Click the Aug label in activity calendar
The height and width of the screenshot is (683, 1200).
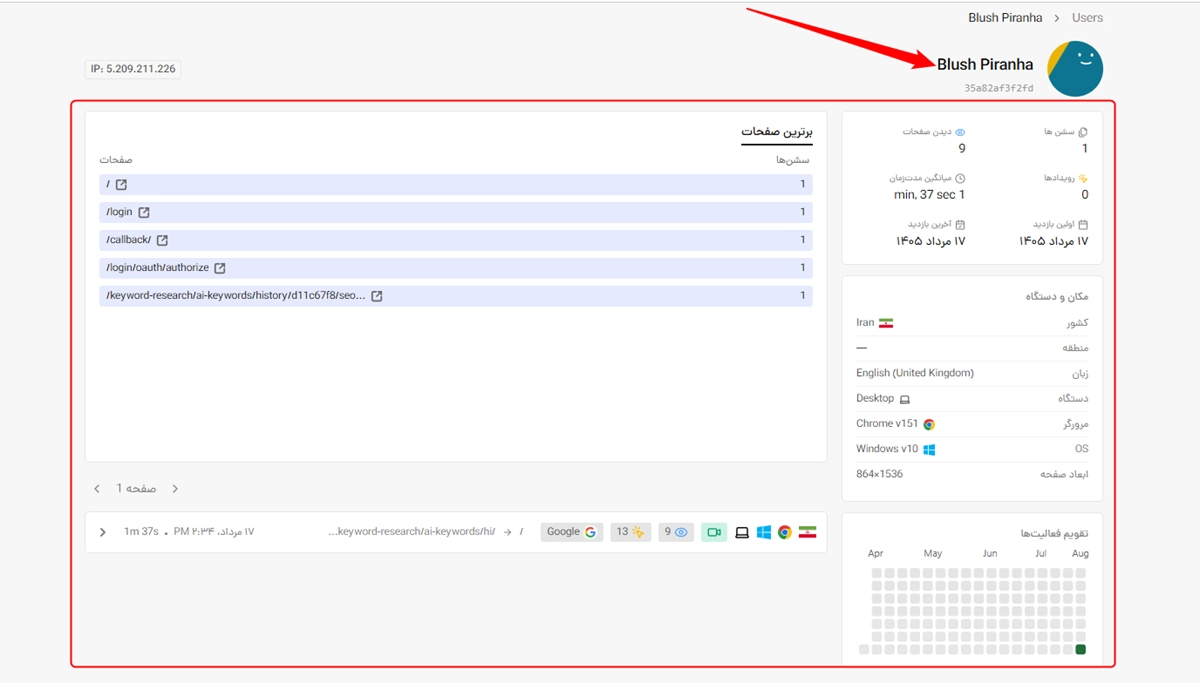click(1080, 553)
